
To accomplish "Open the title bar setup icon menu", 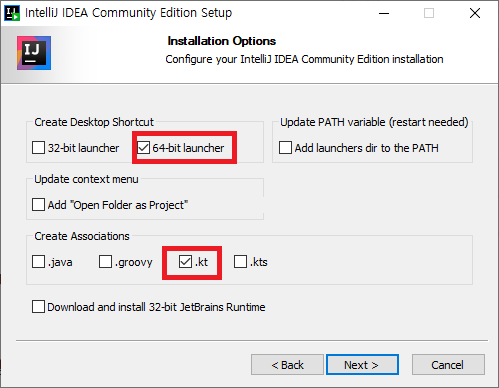I will coord(12,13).
